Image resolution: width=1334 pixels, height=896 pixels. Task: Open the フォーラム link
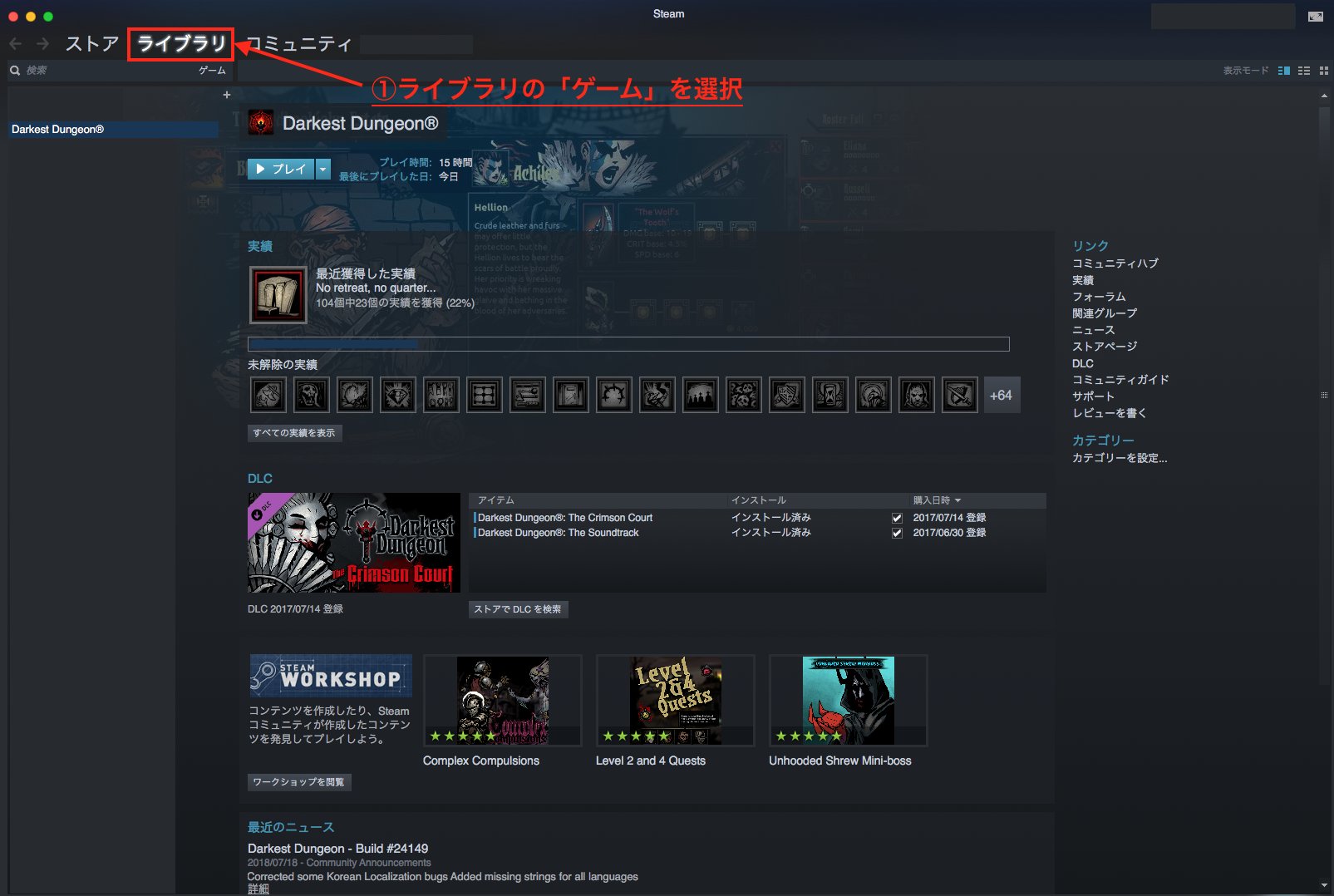[x=1099, y=297]
